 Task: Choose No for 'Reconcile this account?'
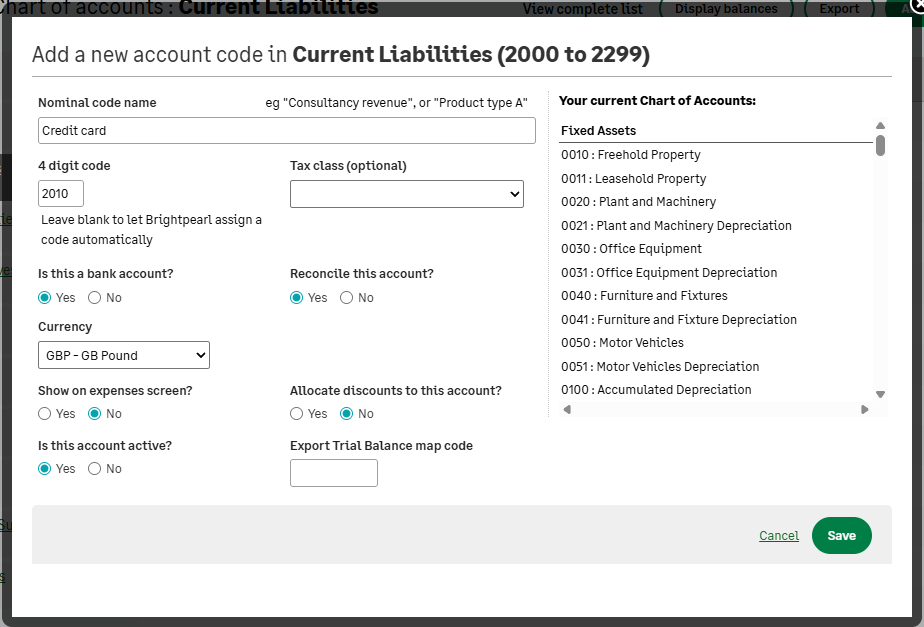346,298
